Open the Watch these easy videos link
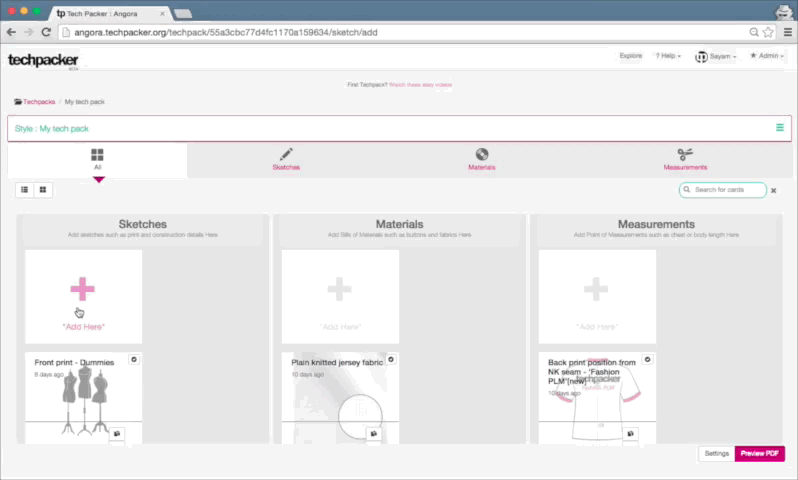The image size is (798, 480). (420, 85)
